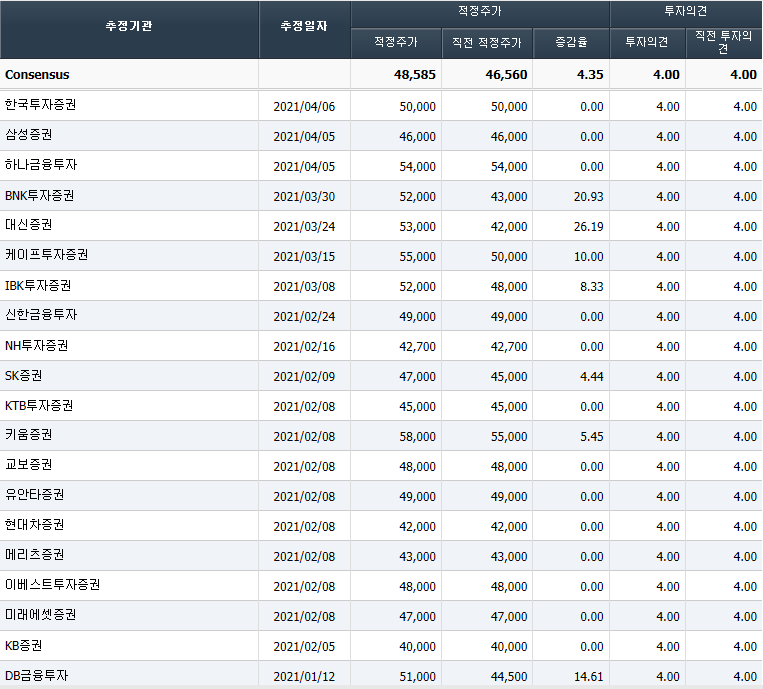Select 케이프투자증권 row name
Image resolution: width=763 pixels, height=689 pixels.
[47, 254]
